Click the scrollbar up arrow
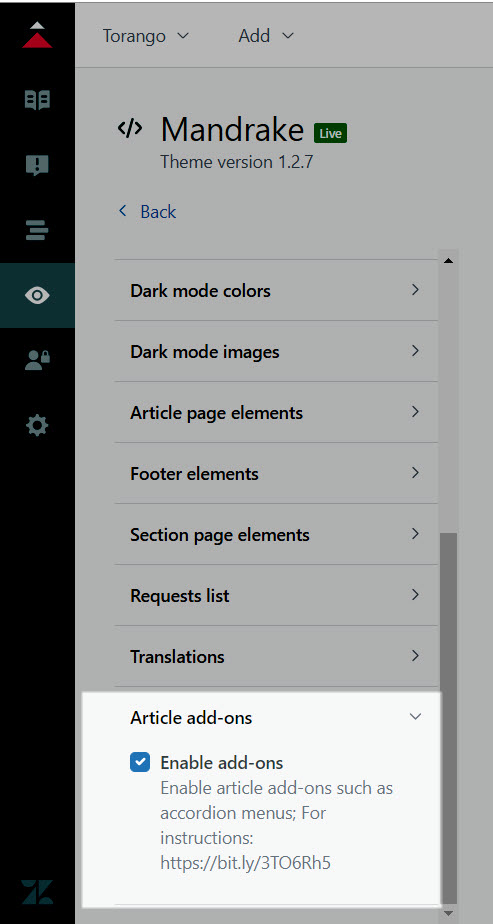This screenshot has height=924, width=493. coord(448,260)
